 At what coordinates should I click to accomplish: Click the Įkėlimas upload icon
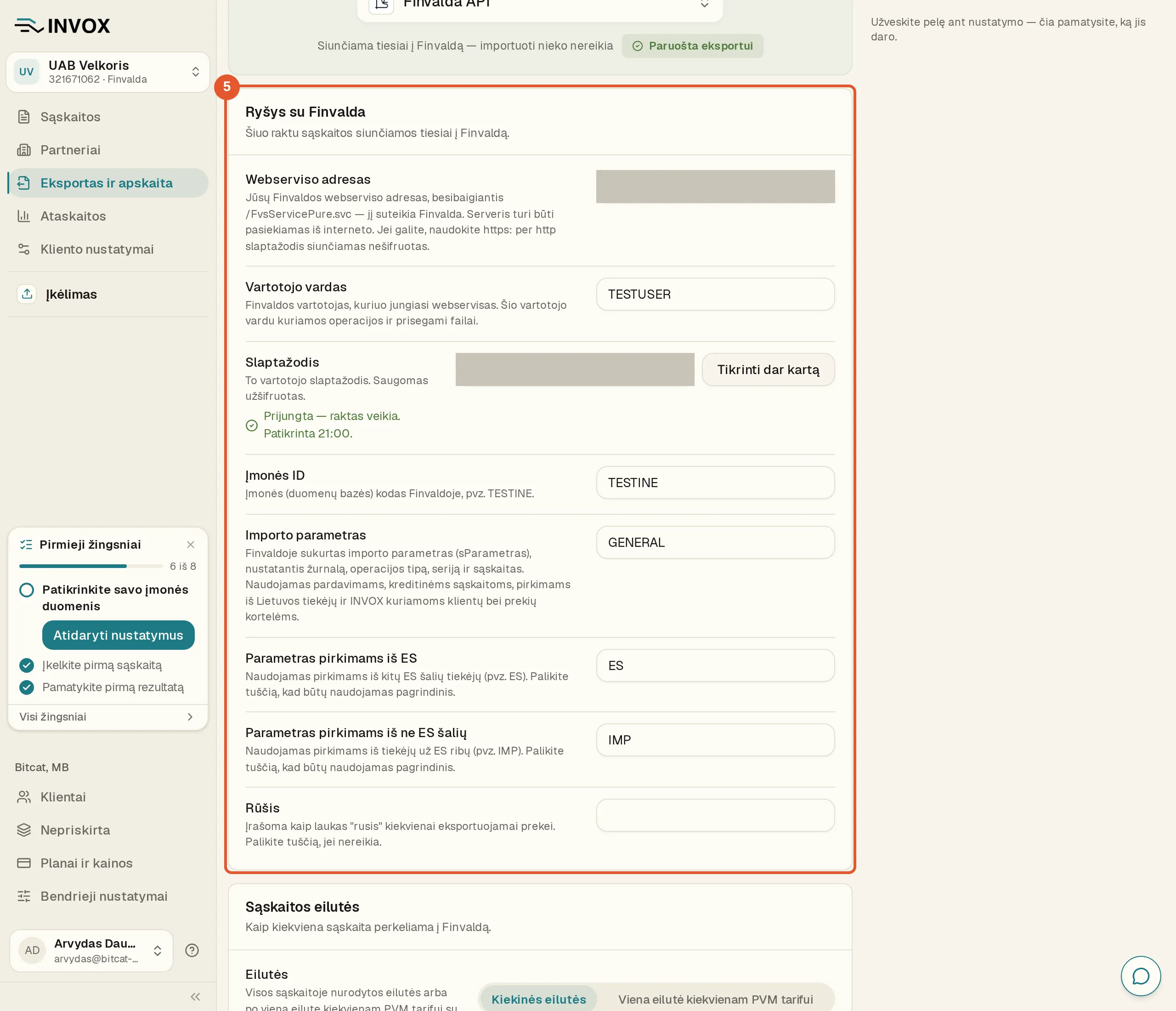pyautogui.click(x=27, y=294)
